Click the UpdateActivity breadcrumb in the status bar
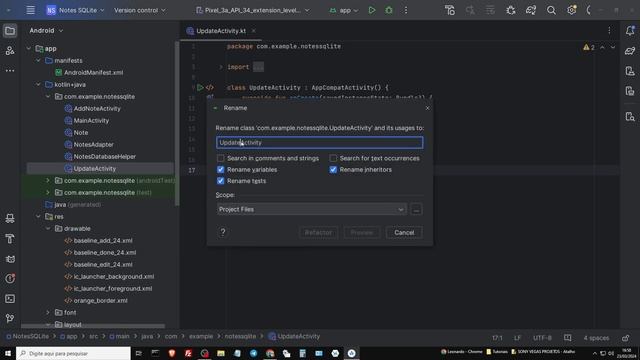This screenshot has width=640, height=360. (294, 337)
